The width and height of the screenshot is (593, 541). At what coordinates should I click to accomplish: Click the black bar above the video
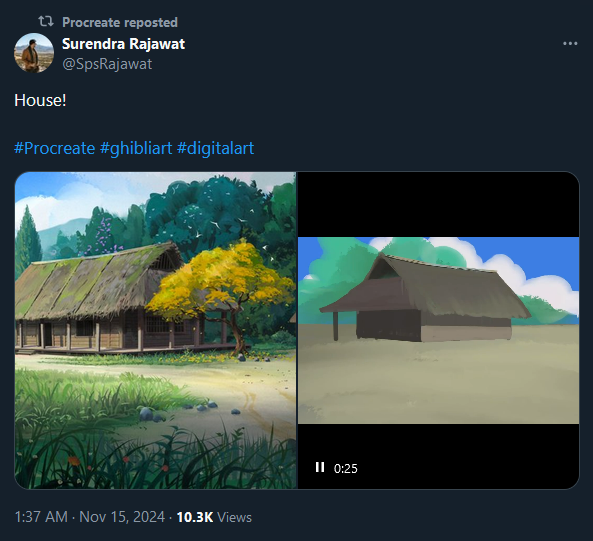tap(438, 205)
